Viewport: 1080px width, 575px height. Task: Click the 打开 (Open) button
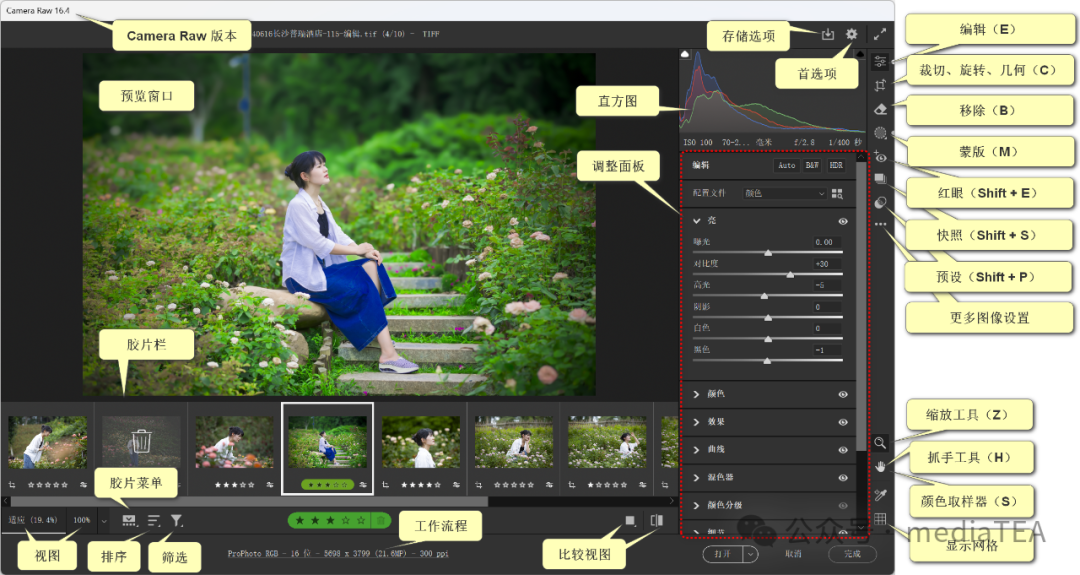point(723,554)
